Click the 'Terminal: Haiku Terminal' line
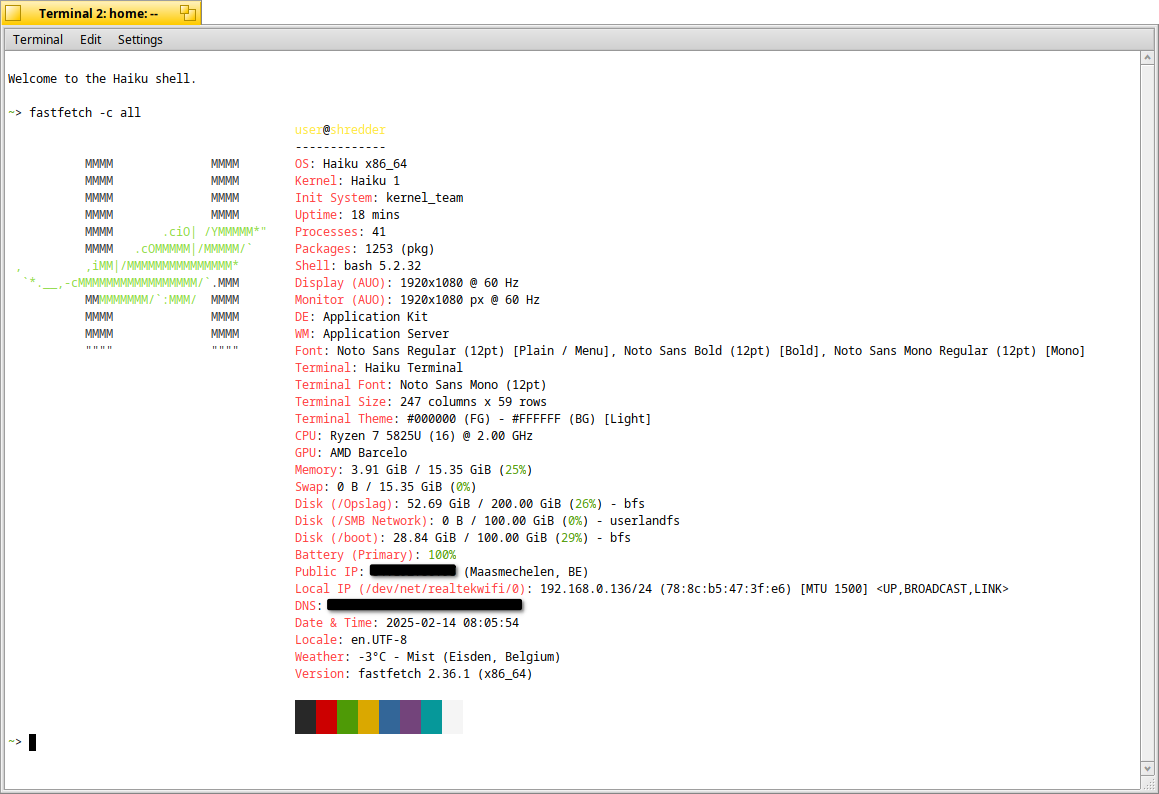The image size is (1159, 794). pyautogui.click(x=379, y=367)
